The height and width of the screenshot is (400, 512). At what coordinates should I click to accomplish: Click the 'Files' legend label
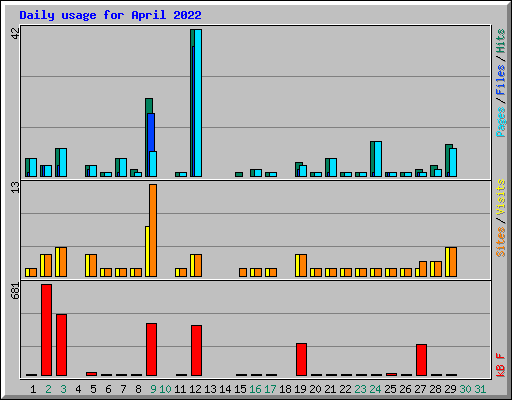click(x=500, y=80)
